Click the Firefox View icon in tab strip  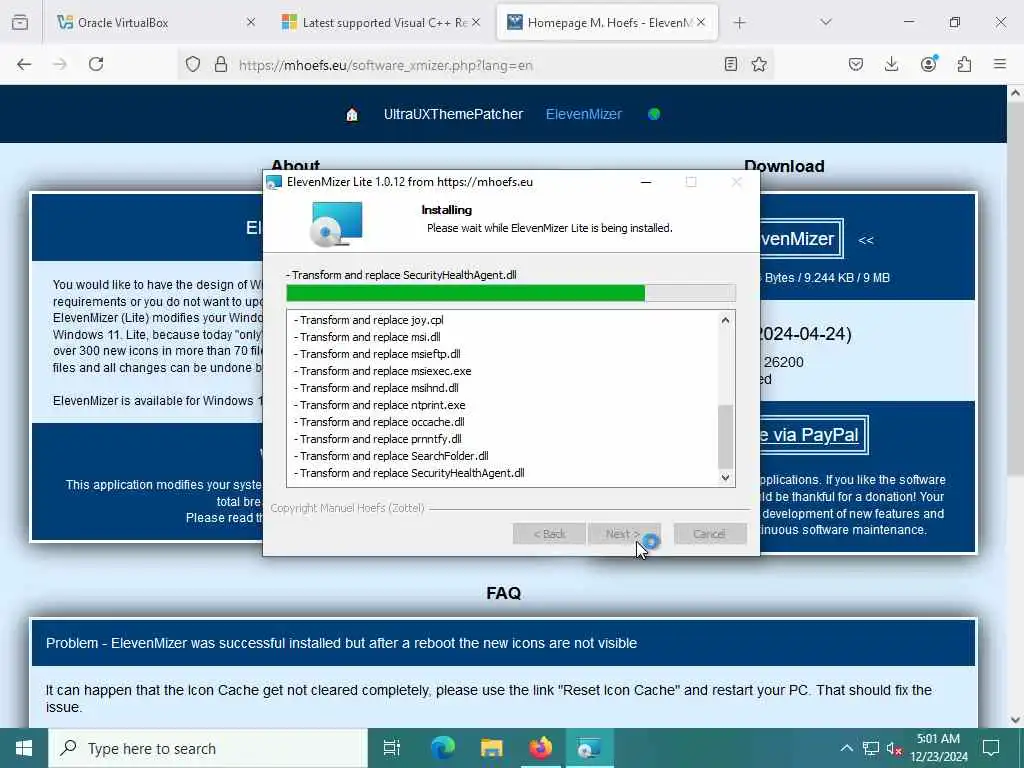(20, 23)
